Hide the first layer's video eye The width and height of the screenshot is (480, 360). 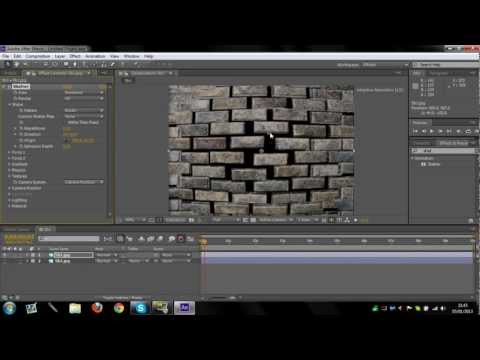coord(4,255)
